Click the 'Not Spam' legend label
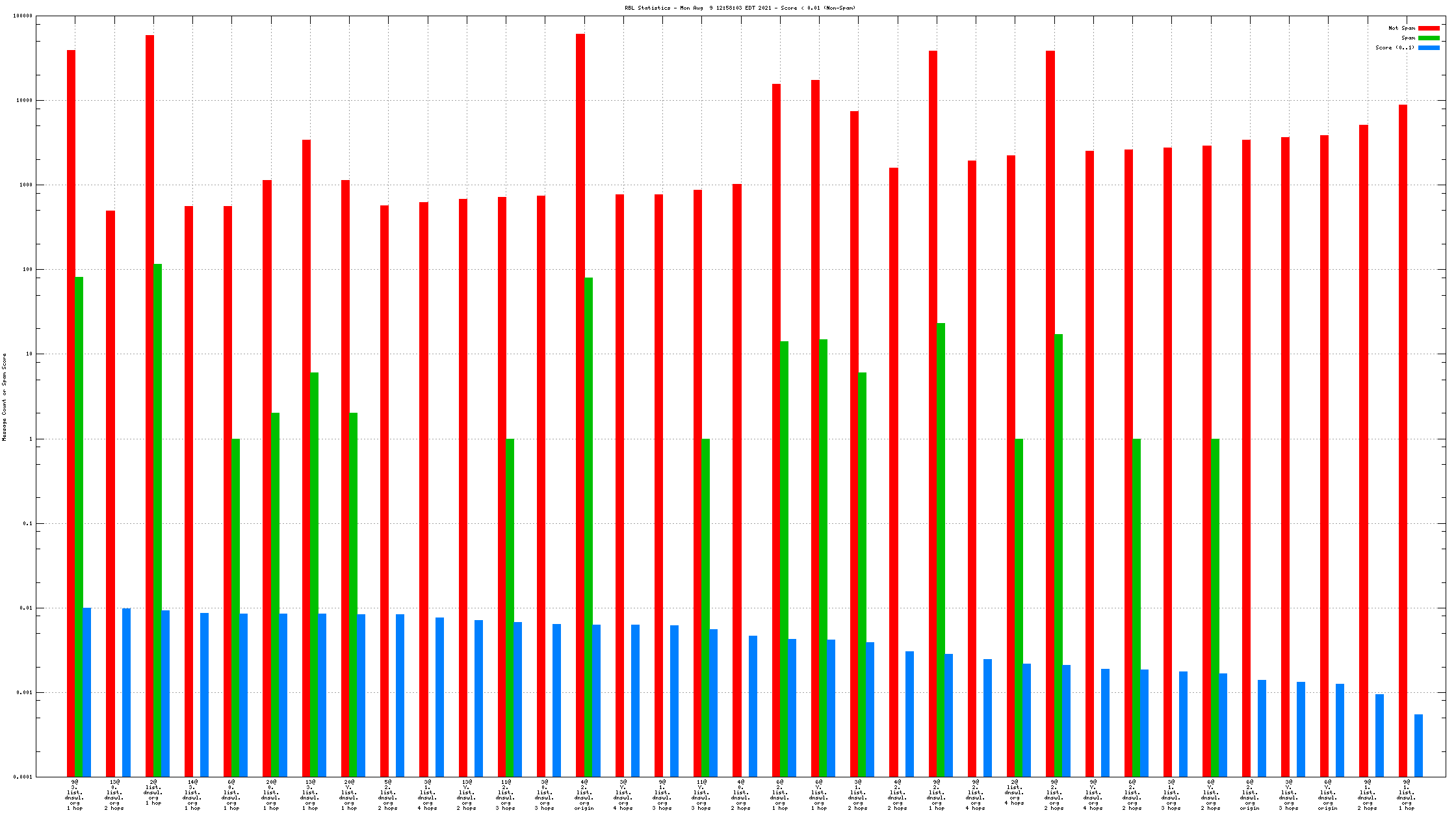 tap(1401, 29)
